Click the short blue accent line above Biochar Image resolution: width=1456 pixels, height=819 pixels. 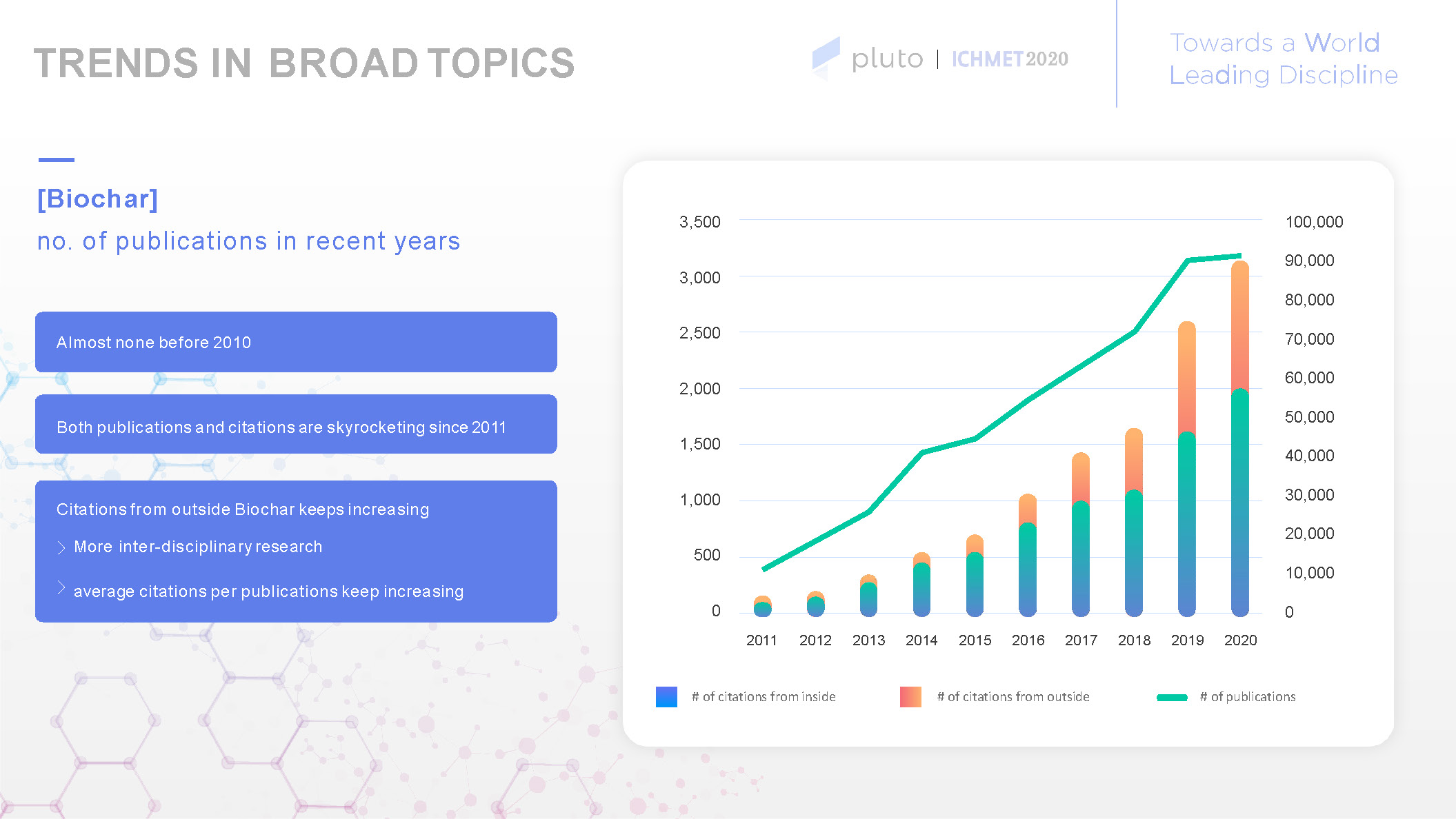[x=57, y=160]
